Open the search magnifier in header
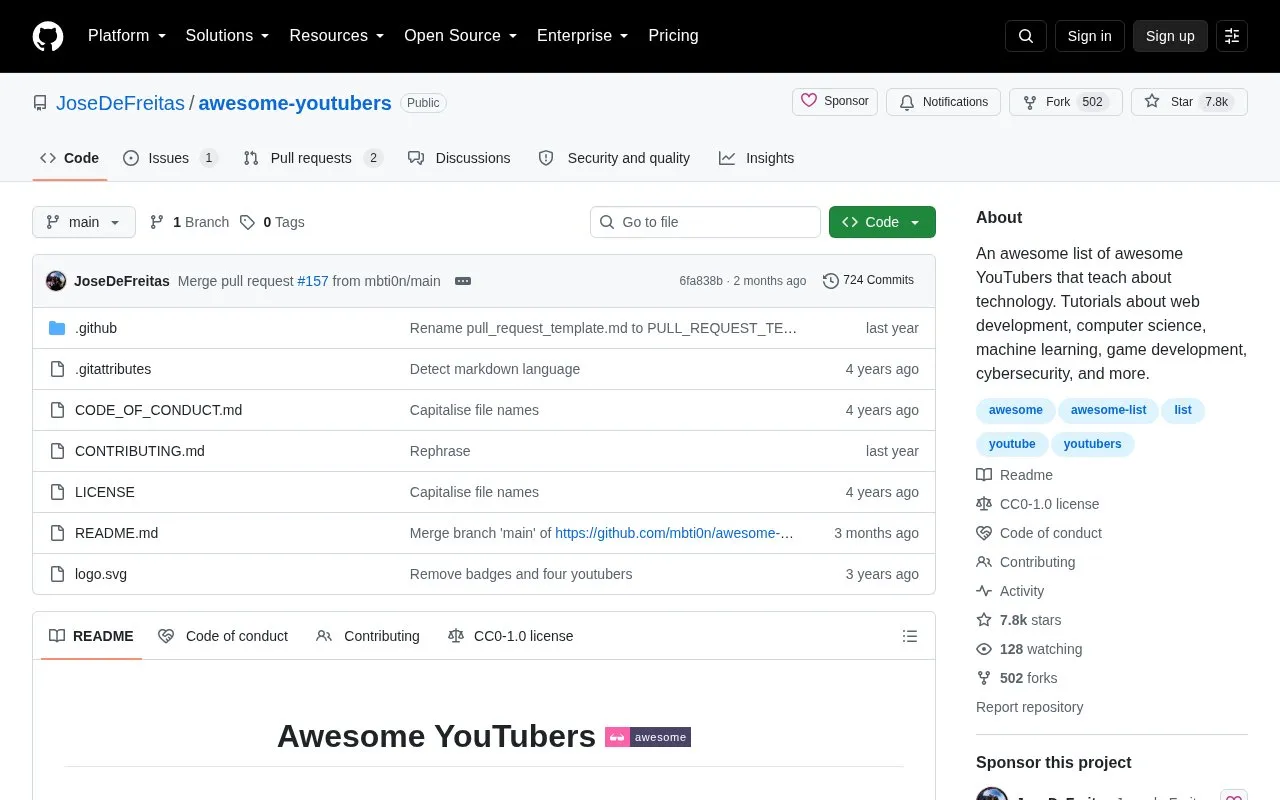This screenshot has width=1280, height=800. [x=1026, y=36]
